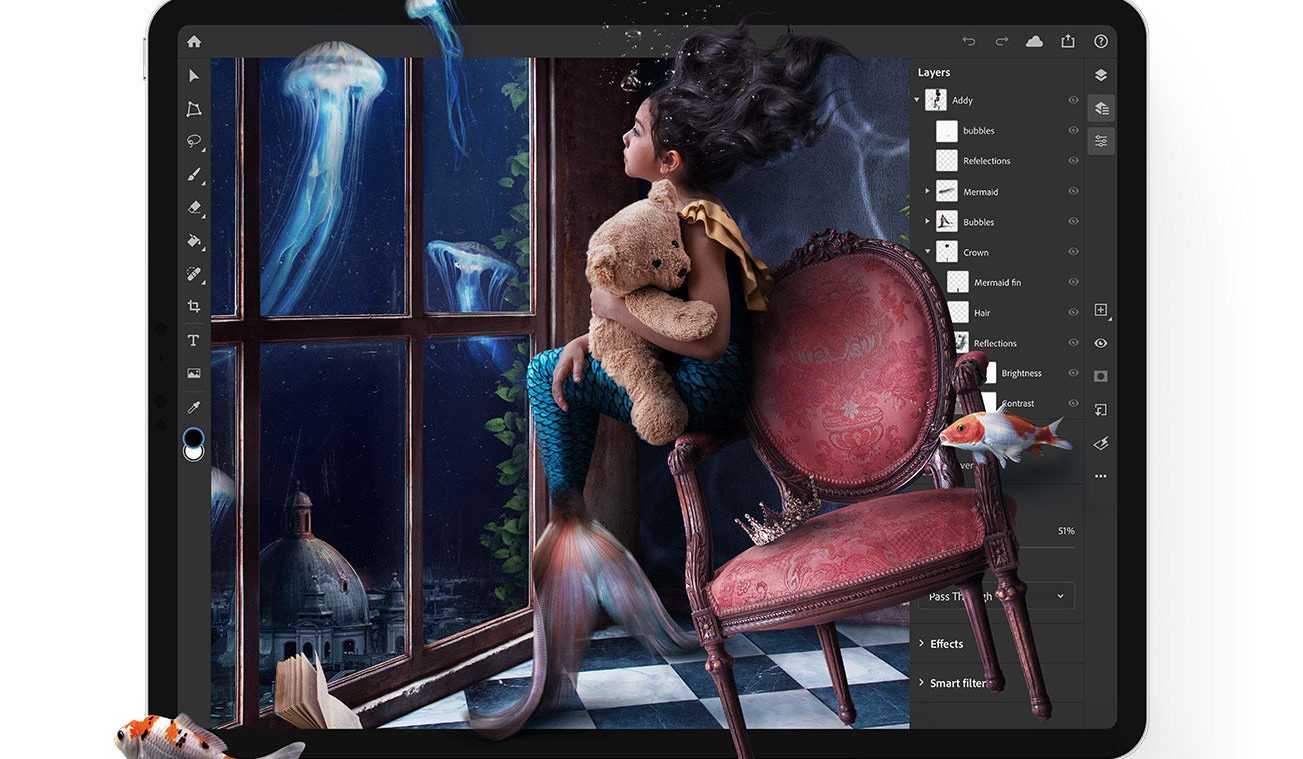The height and width of the screenshot is (759, 1303).
Task: Choose the Brush tool
Action: click(x=194, y=174)
